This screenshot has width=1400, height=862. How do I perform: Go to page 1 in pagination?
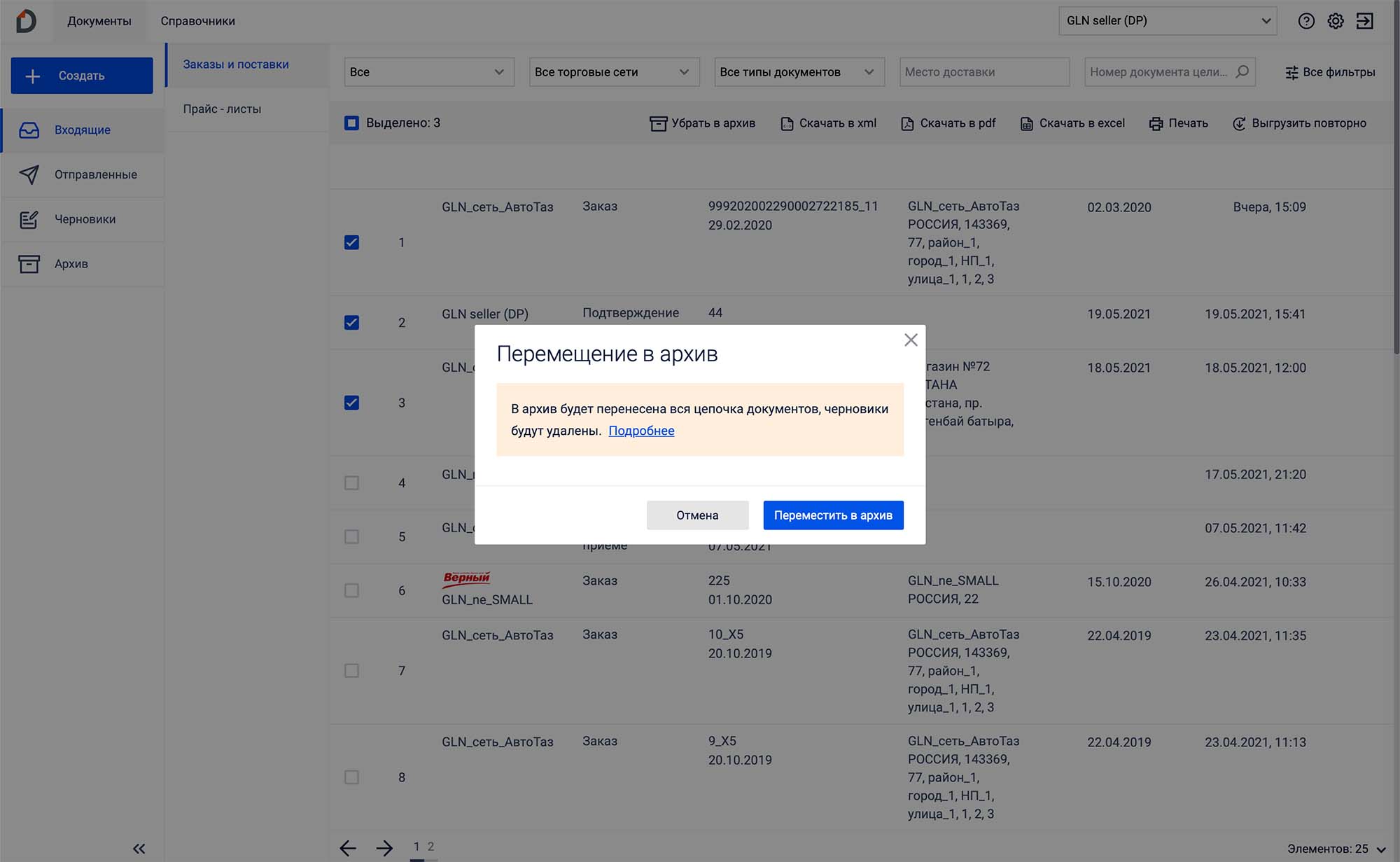pos(416,847)
